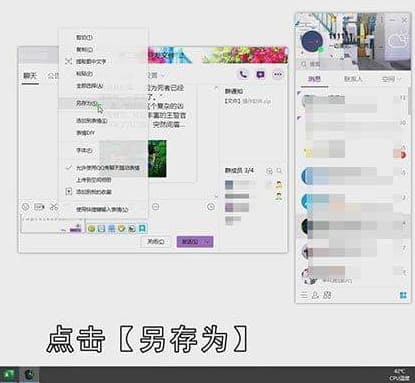
Task: Check CPU temperature readout in system tray
Action: 400,375
